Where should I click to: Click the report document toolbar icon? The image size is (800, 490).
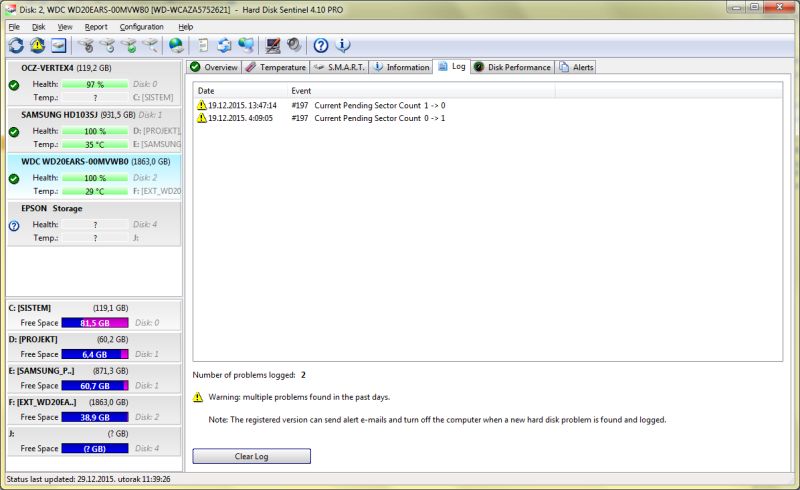[204, 45]
